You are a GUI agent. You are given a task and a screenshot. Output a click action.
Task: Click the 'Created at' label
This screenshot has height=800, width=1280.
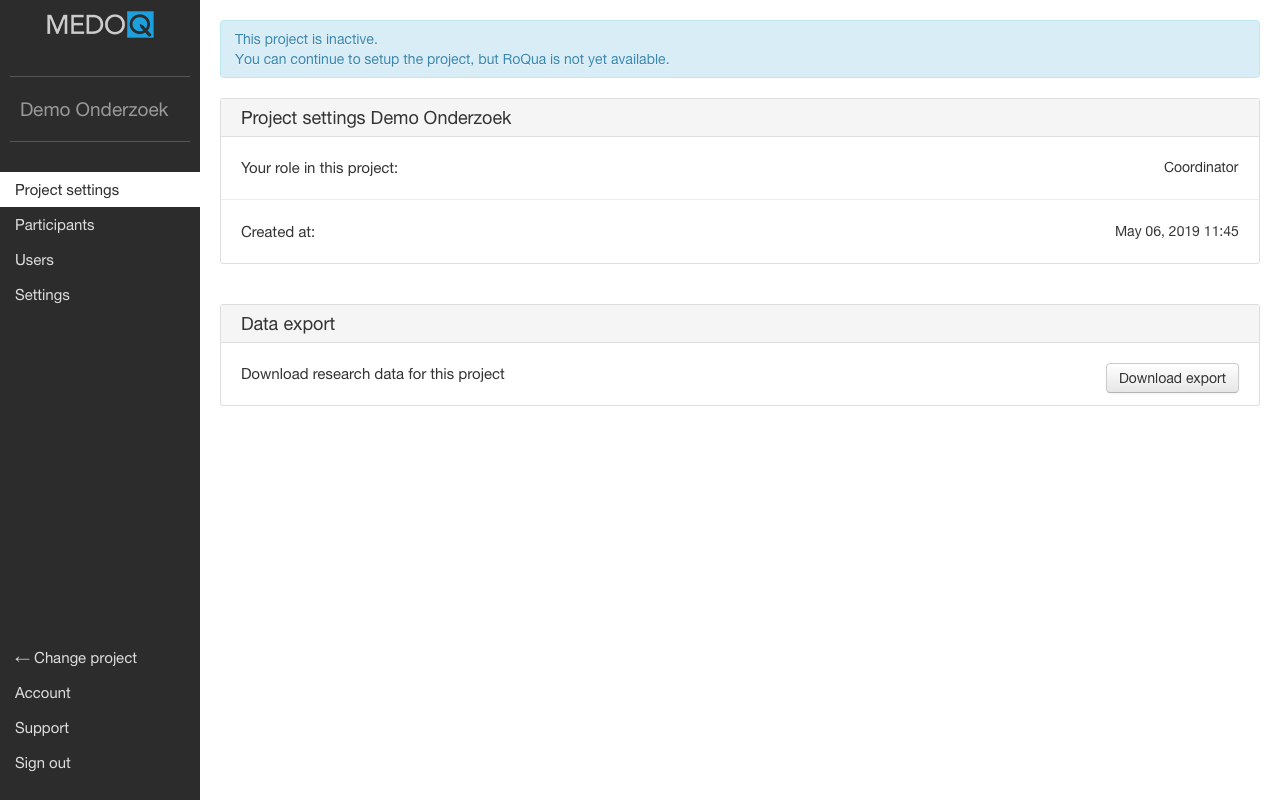point(278,232)
